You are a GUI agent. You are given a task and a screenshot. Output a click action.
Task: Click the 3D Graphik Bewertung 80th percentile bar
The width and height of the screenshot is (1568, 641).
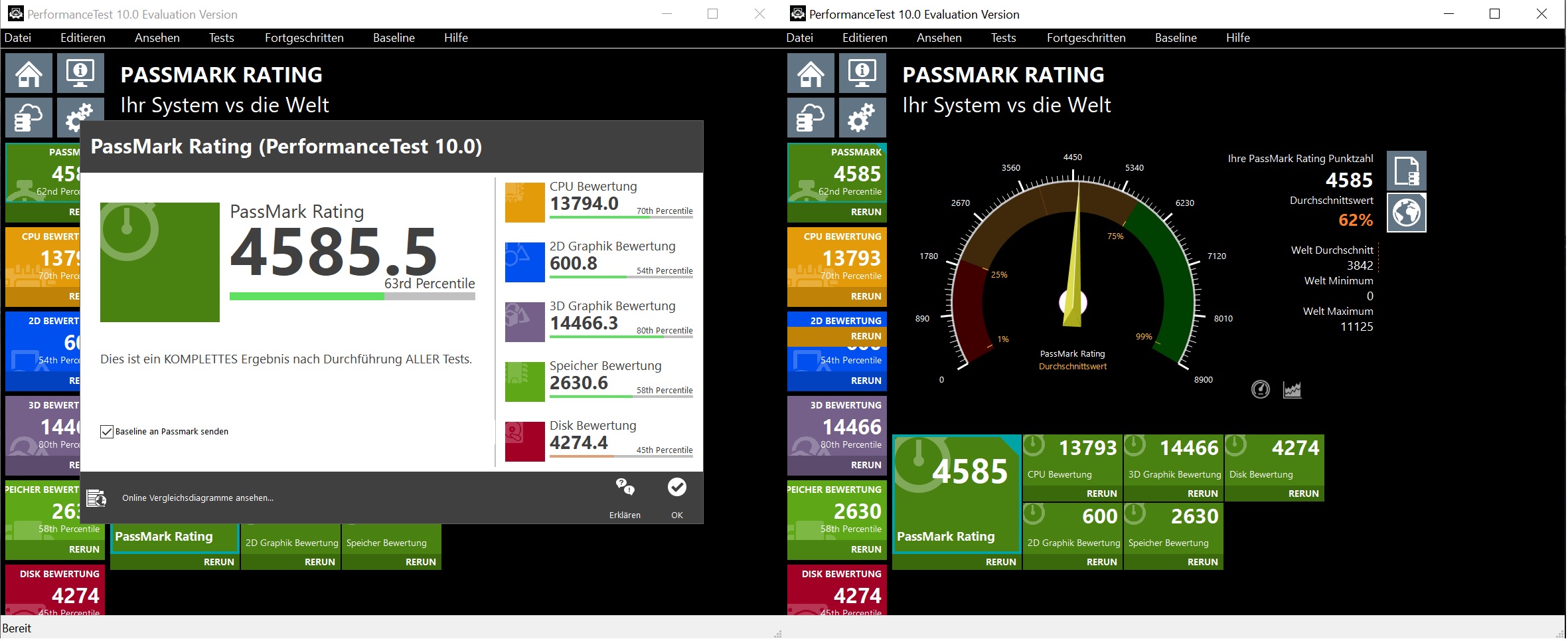(621, 337)
